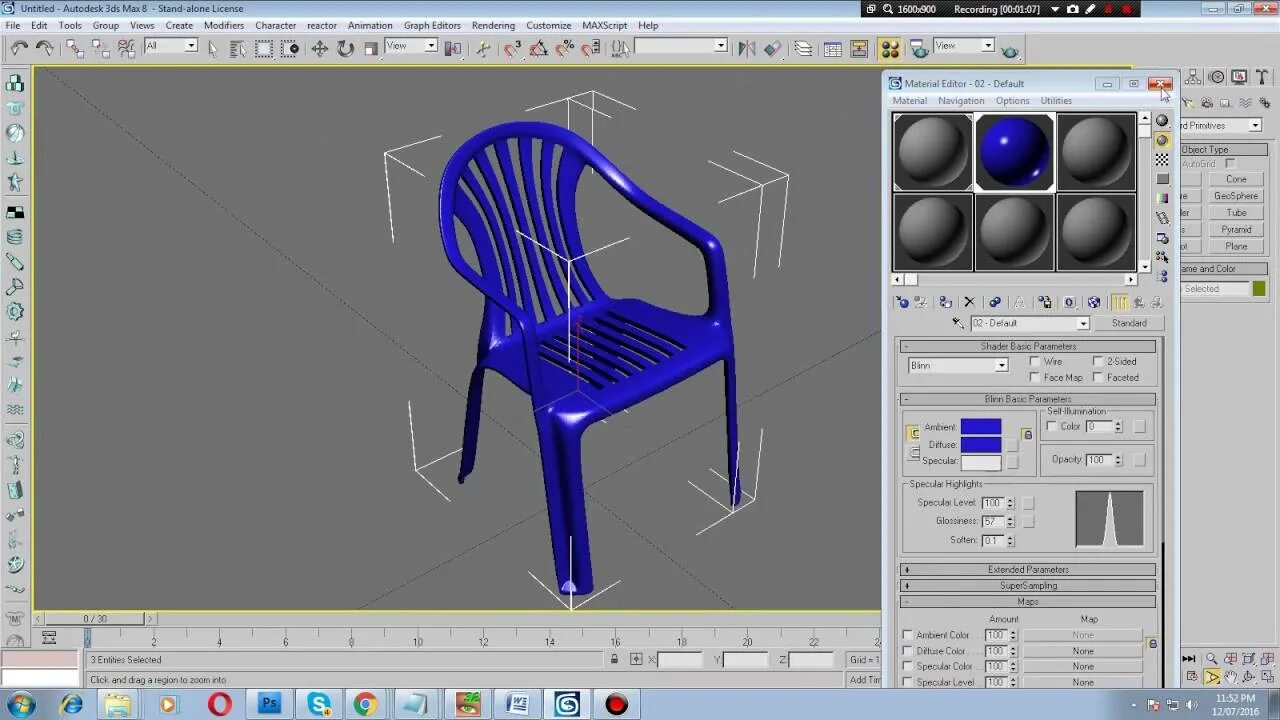Image resolution: width=1280 pixels, height=720 pixels.
Task: Toggle the Backlight icon in Material Editor
Action: point(1162,140)
